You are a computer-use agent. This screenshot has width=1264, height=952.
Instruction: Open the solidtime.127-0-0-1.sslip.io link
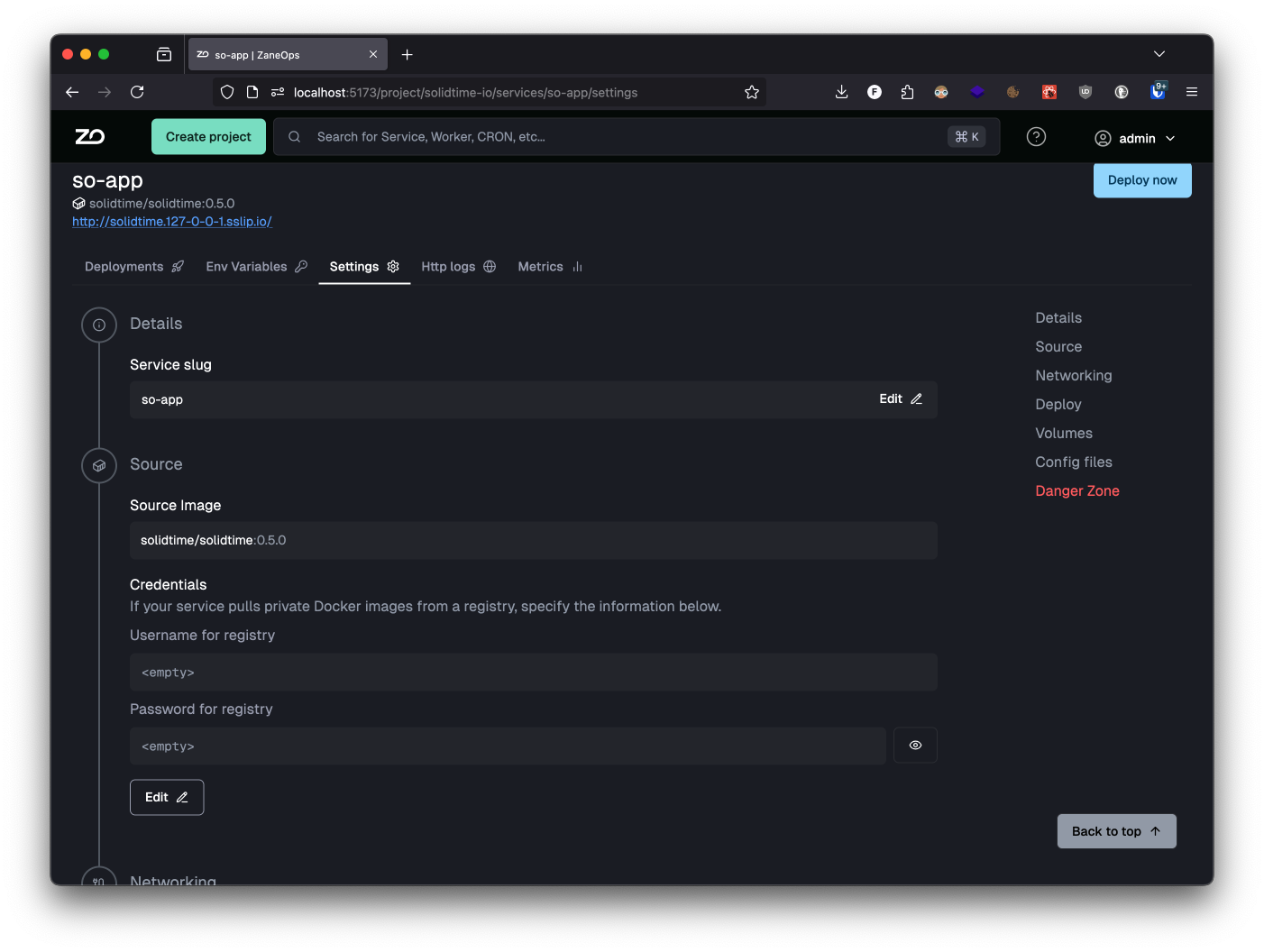(x=172, y=222)
